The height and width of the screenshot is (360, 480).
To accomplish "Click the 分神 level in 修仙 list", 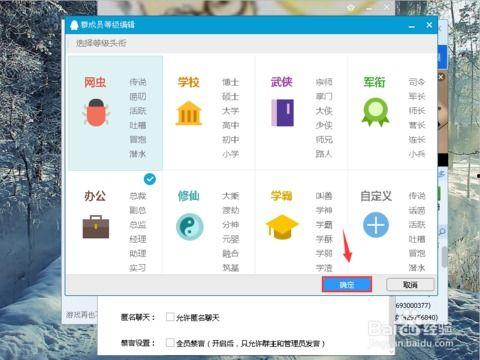I will (231, 225).
